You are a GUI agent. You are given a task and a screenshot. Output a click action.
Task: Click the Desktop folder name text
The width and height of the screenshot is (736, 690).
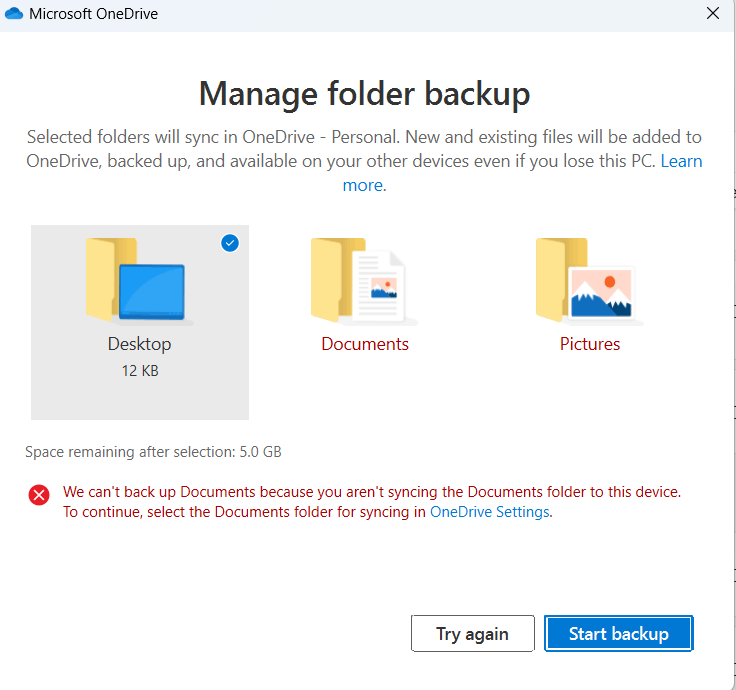[139, 344]
